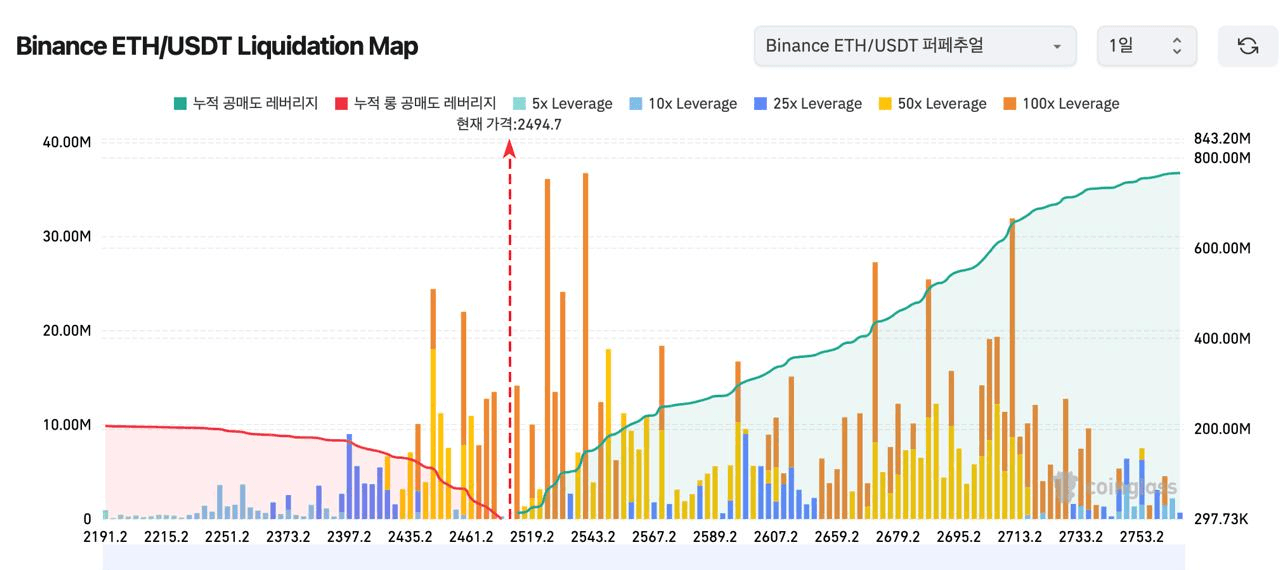The width and height of the screenshot is (1280, 570).
Task: Toggle the 25x Leverage legend item
Action: click(x=808, y=103)
